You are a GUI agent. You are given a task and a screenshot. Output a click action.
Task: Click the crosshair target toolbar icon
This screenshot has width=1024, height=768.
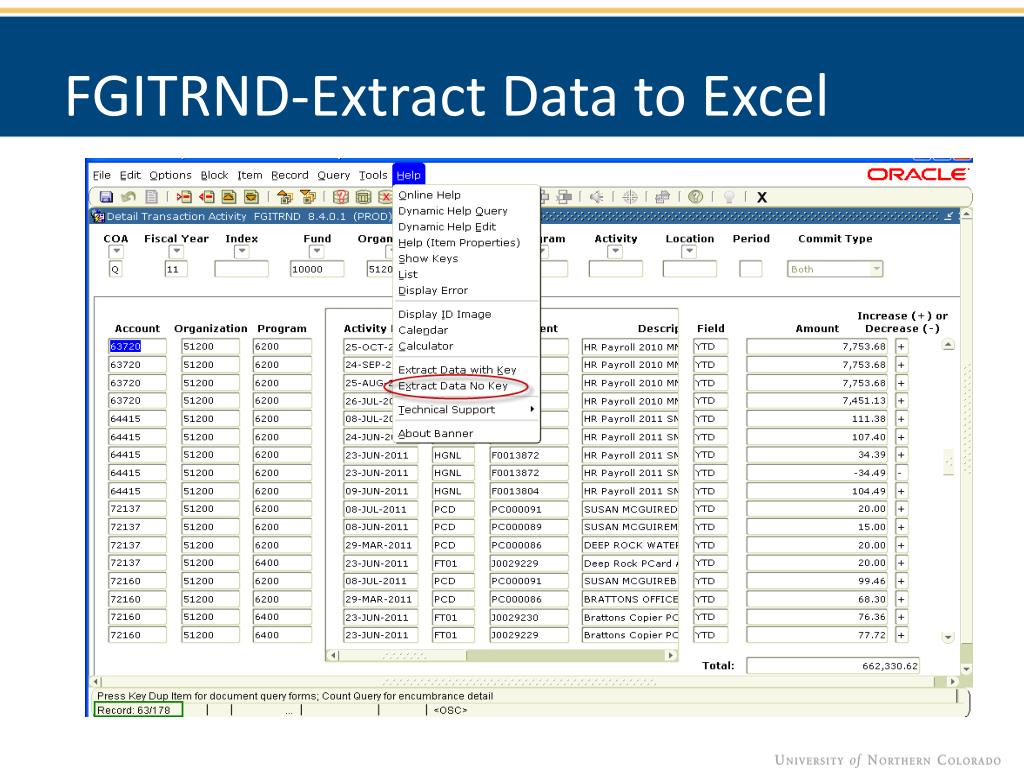pos(630,197)
